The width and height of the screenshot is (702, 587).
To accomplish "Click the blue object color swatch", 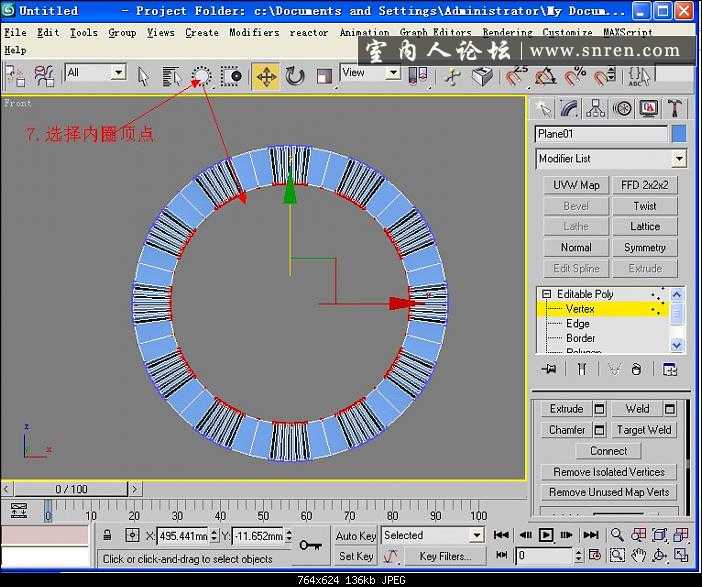I will tap(679, 134).
